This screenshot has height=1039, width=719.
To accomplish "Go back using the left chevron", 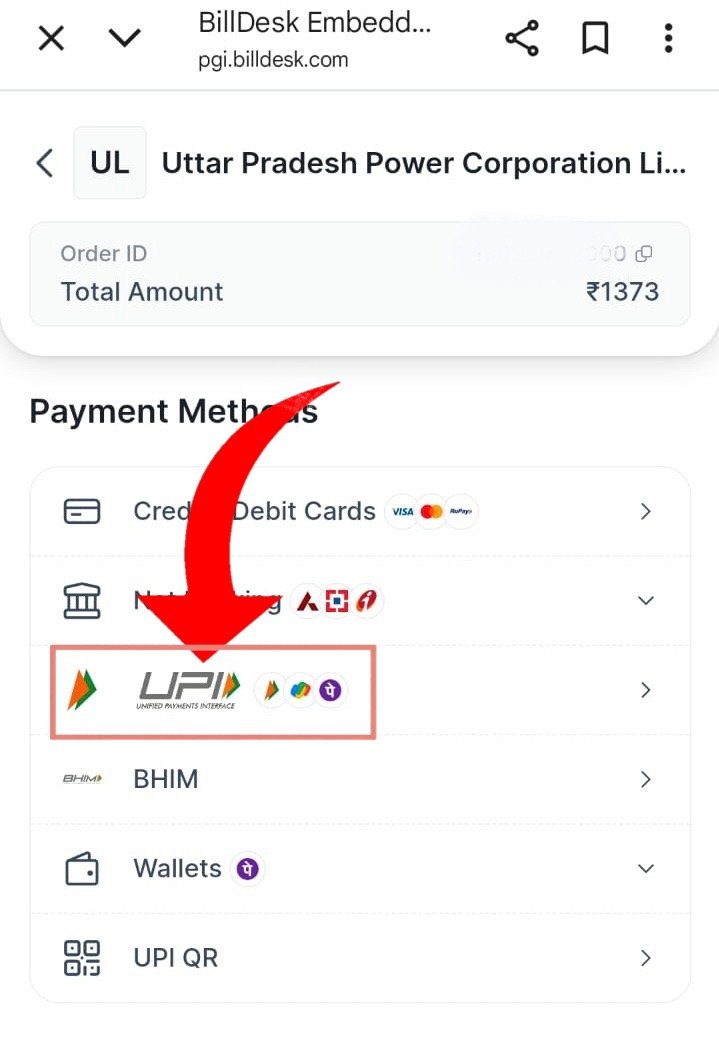I will 44,163.
